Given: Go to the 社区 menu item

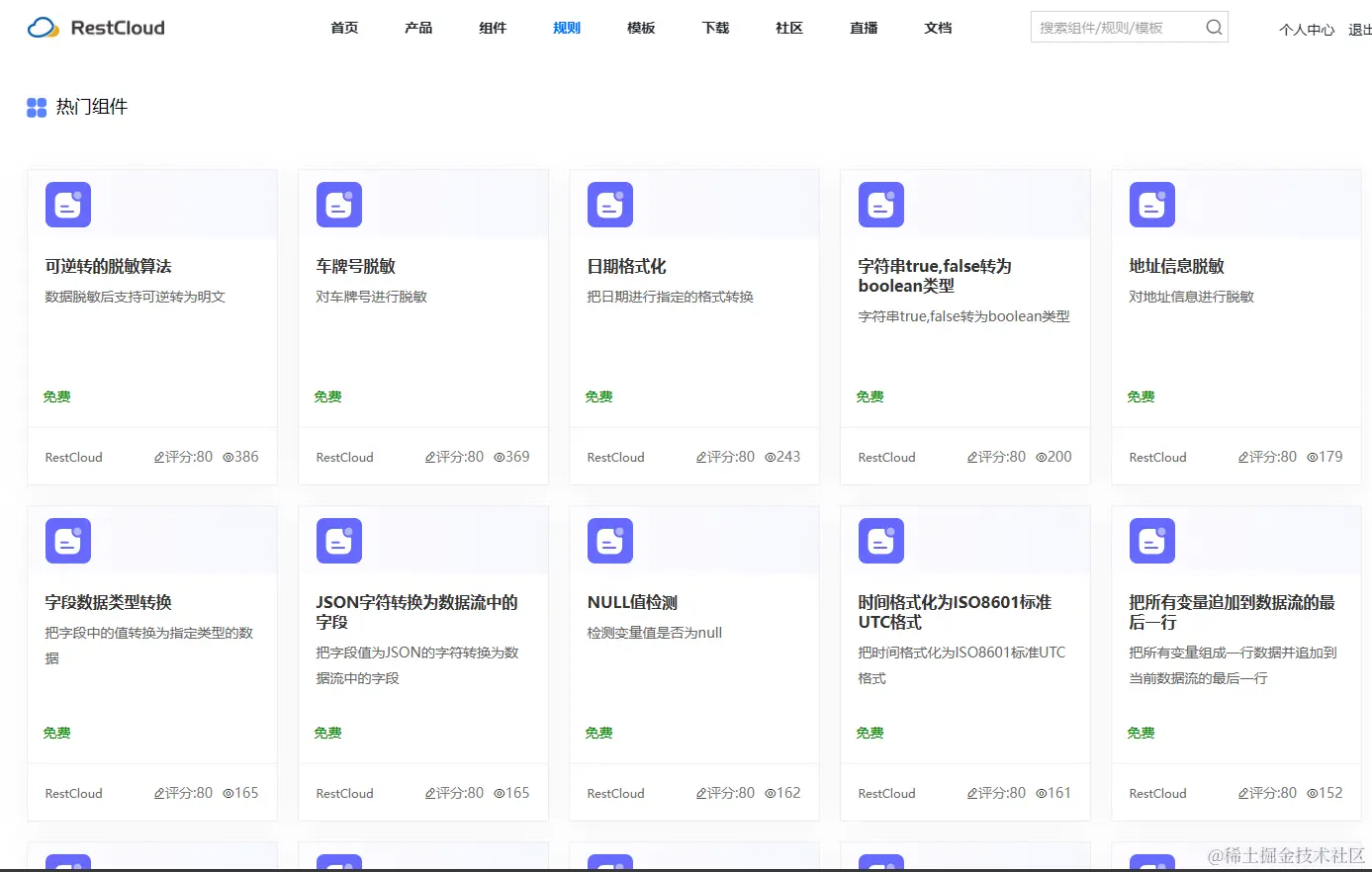Looking at the screenshot, I should click(x=789, y=28).
